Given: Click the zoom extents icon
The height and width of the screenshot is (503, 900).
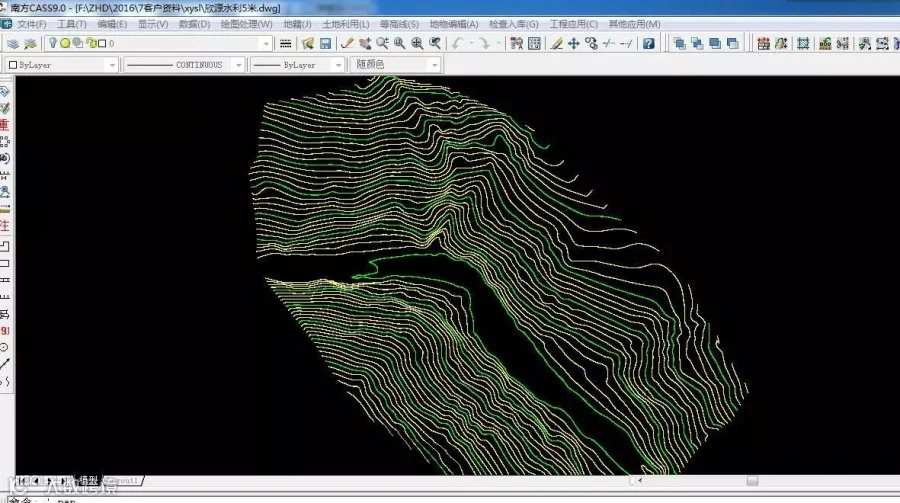Looking at the screenshot, I should pyautogui.click(x=417, y=44).
